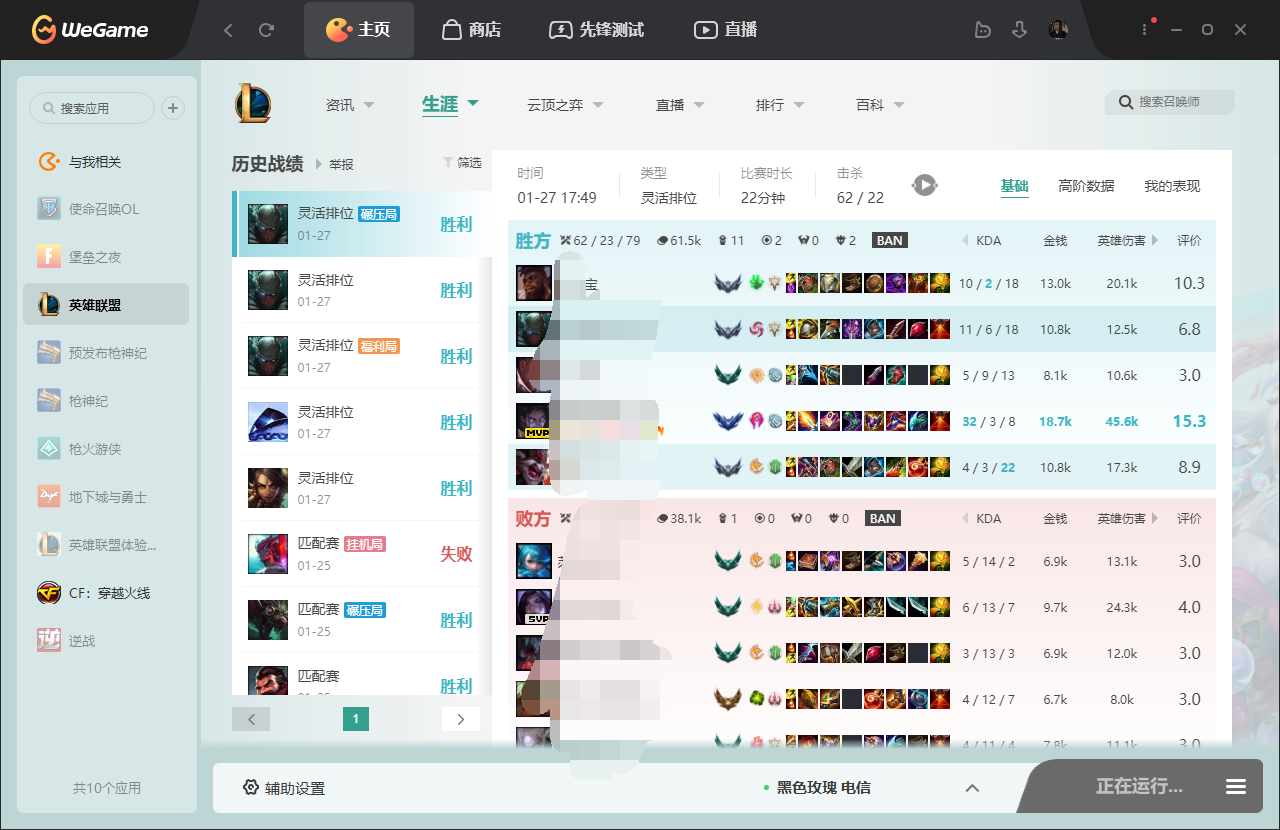Image resolution: width=1280 pixels, height=830 pixels.
Task: Click the League of Legends logo icon
Action: pos(253,104)
